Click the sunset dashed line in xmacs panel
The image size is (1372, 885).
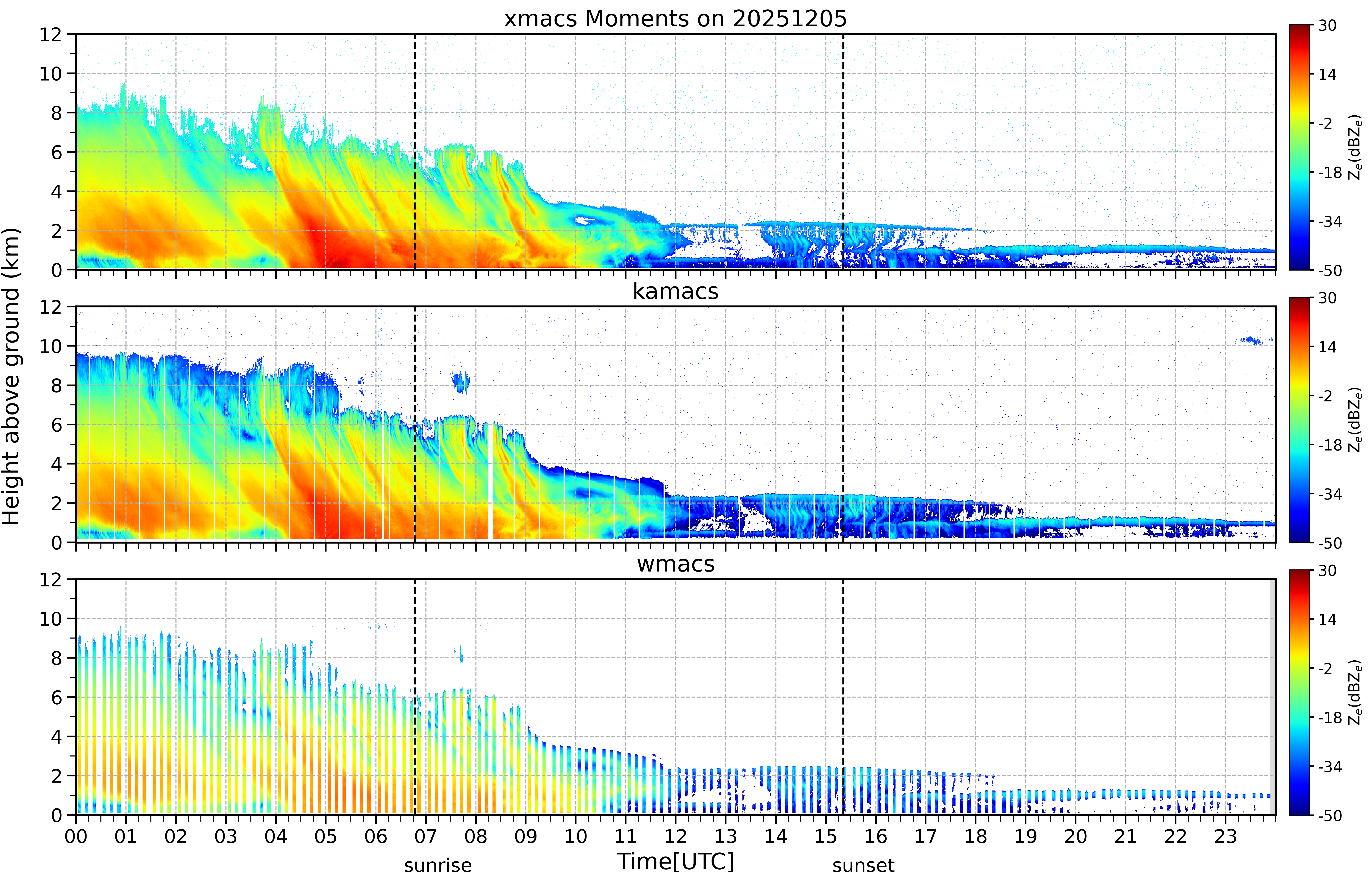click(x=843, y=152)
